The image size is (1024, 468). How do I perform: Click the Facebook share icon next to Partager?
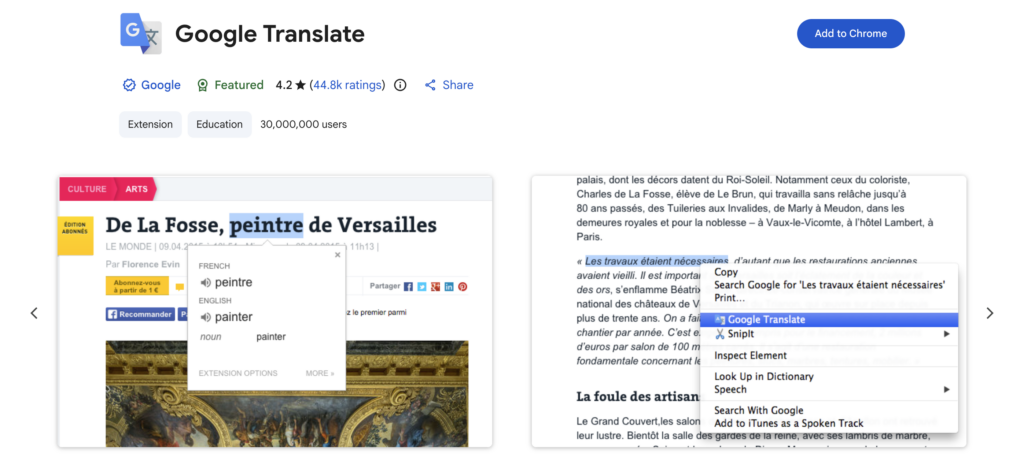[408, 287]
